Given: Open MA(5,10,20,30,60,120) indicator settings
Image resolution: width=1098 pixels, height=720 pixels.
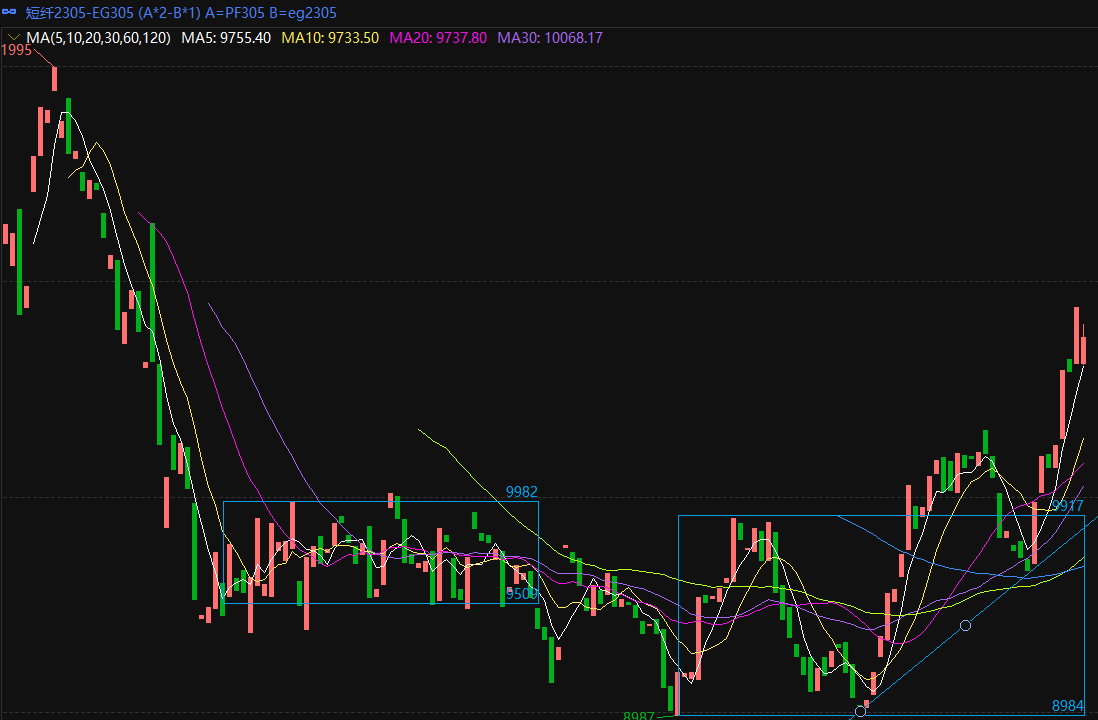Looking at the screenshot, I should [99, 38].
